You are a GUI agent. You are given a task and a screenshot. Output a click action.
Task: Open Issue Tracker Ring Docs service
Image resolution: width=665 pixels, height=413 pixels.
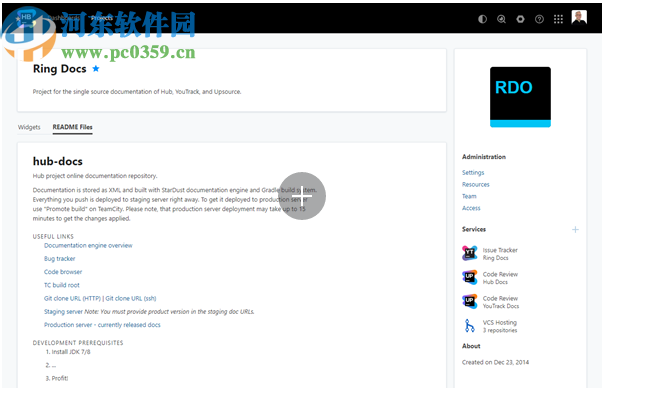[500, 254]
